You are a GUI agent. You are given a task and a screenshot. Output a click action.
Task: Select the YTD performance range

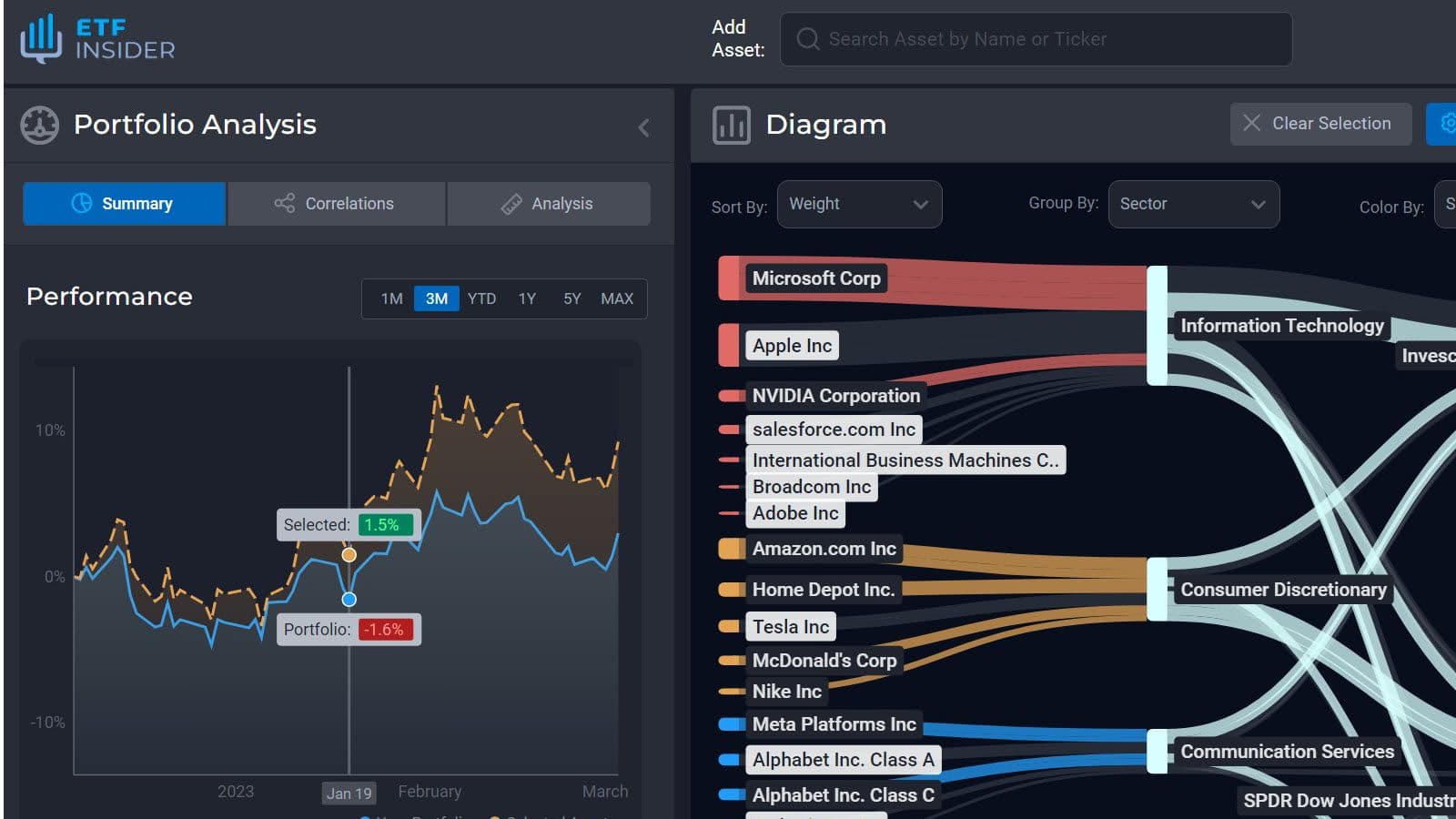click(482, 298)
